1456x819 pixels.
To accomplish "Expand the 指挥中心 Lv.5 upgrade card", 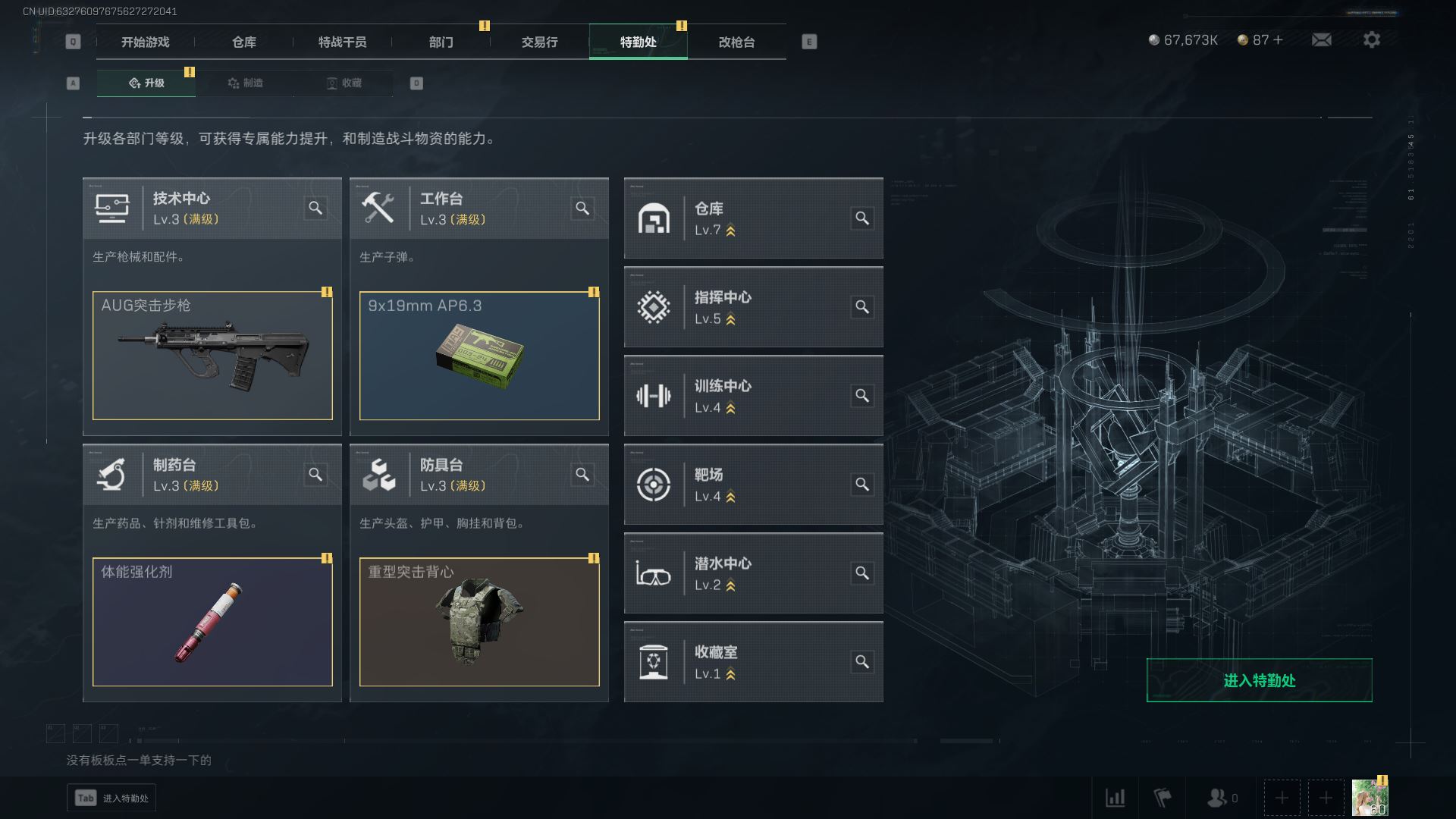I will 753,307.
